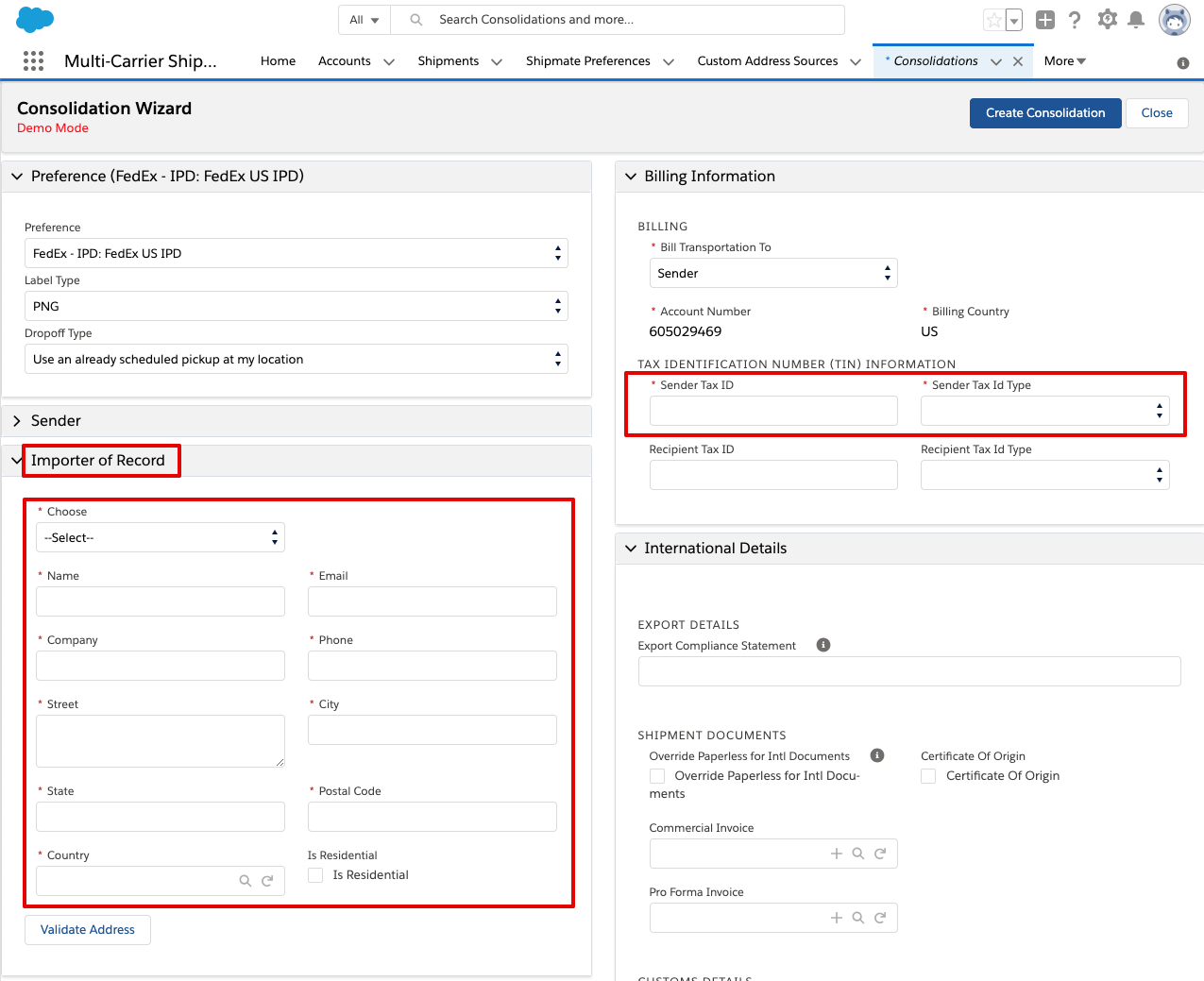This screenshot has height=981, width=1204.
Task: Open the search scope All dropdown
Action: point(365,20)
